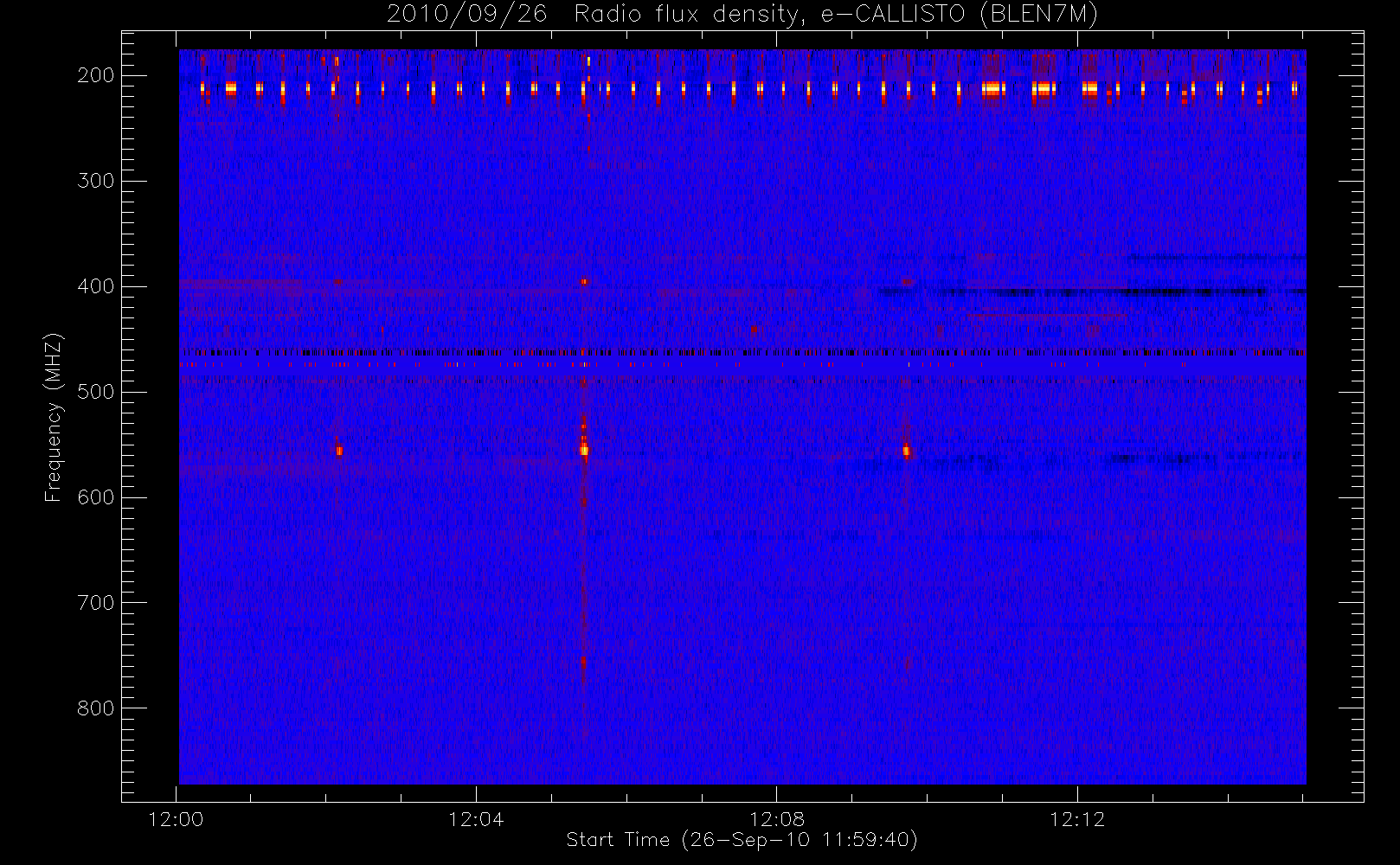This screenshot has height=865, width=1400.
Task: Select the 500 frequency tick label
Action: pos(96,392)
